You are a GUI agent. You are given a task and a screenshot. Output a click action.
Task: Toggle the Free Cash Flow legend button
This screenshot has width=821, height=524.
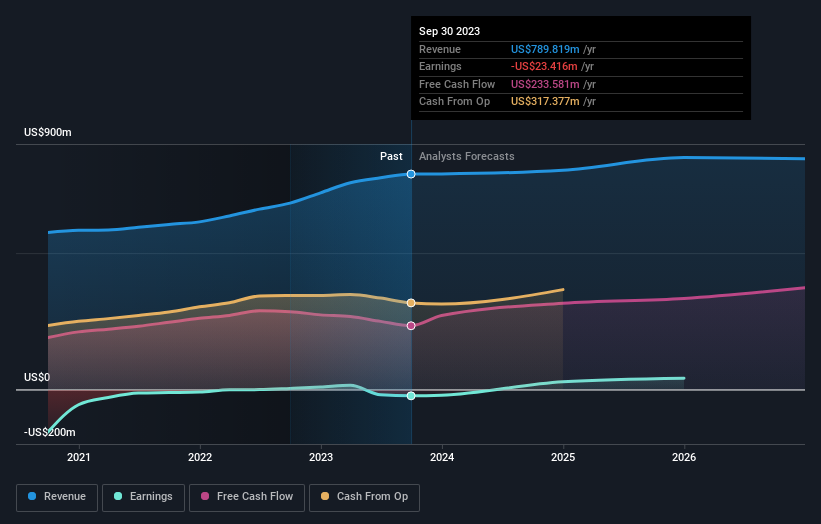coord(247,497)
